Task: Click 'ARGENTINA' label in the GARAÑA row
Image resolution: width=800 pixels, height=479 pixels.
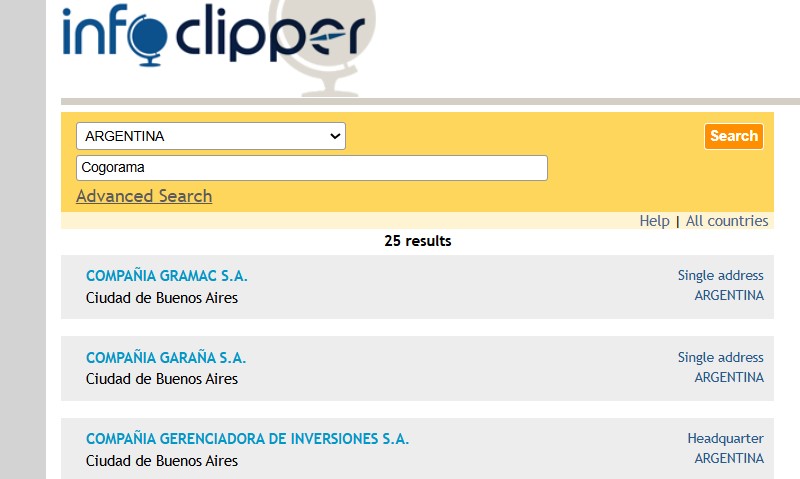Action: click(x=729, y=377)
